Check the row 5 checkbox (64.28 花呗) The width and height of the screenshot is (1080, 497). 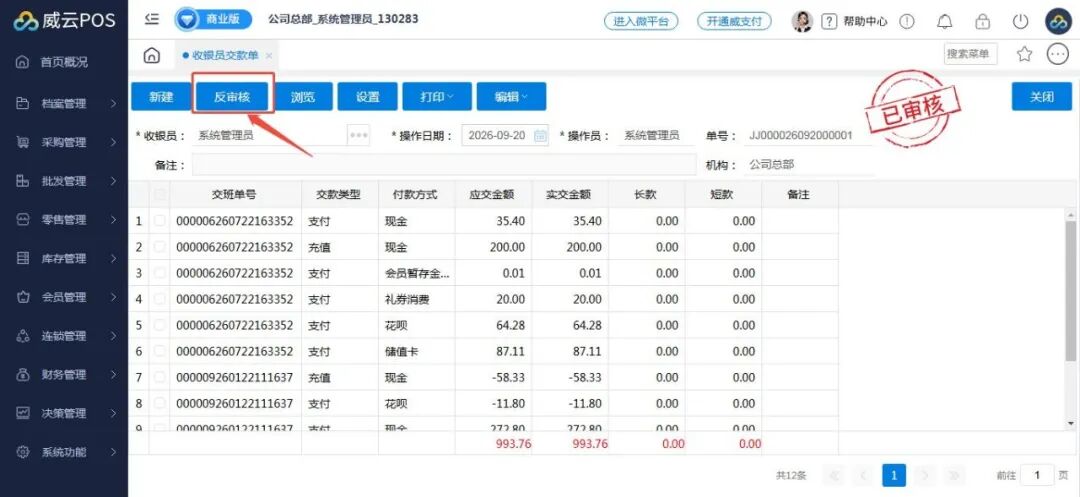(x=160, y=325)
